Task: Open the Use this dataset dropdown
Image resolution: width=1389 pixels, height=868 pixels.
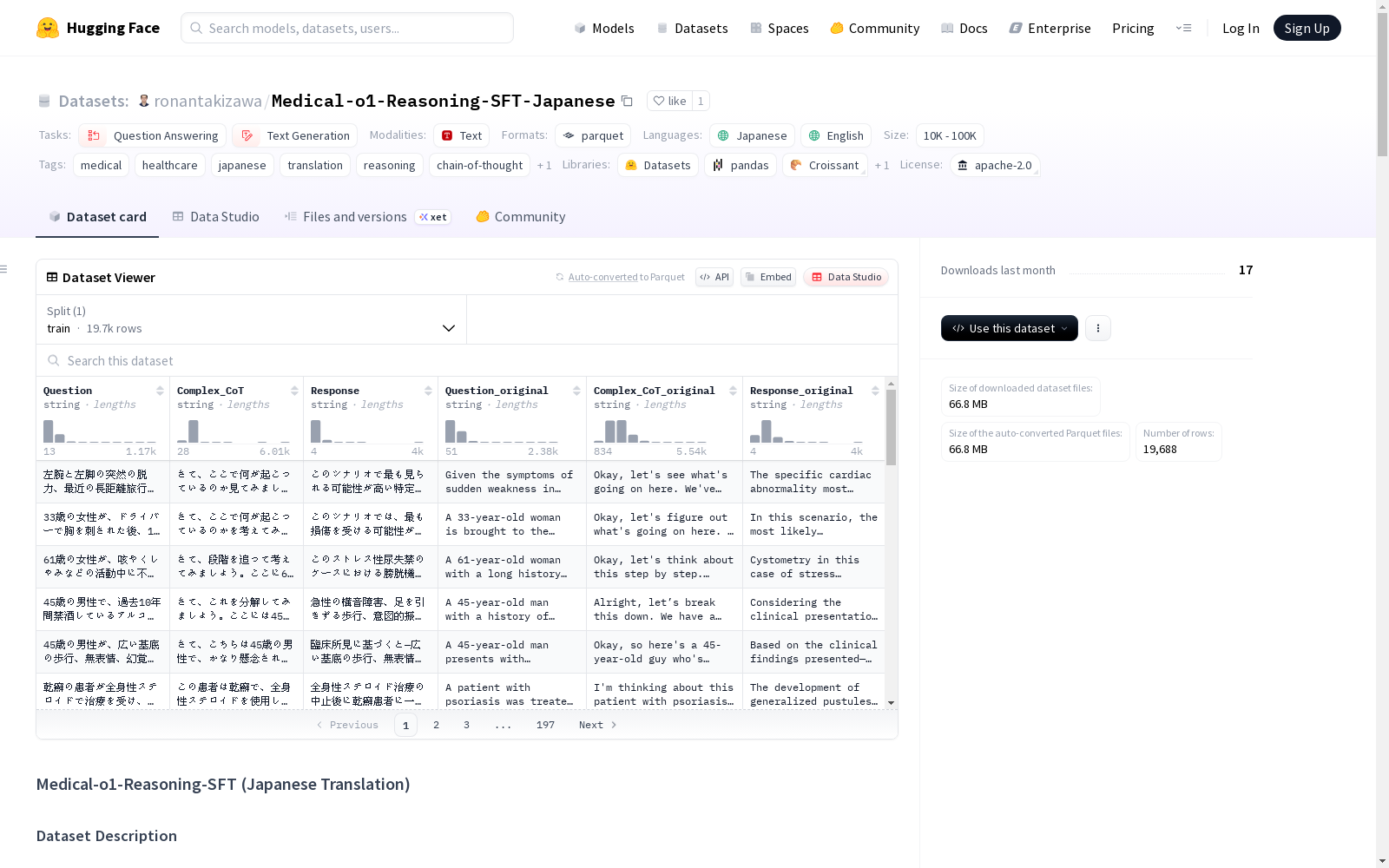Action: pyautogui.click(x=1010, y=328)
